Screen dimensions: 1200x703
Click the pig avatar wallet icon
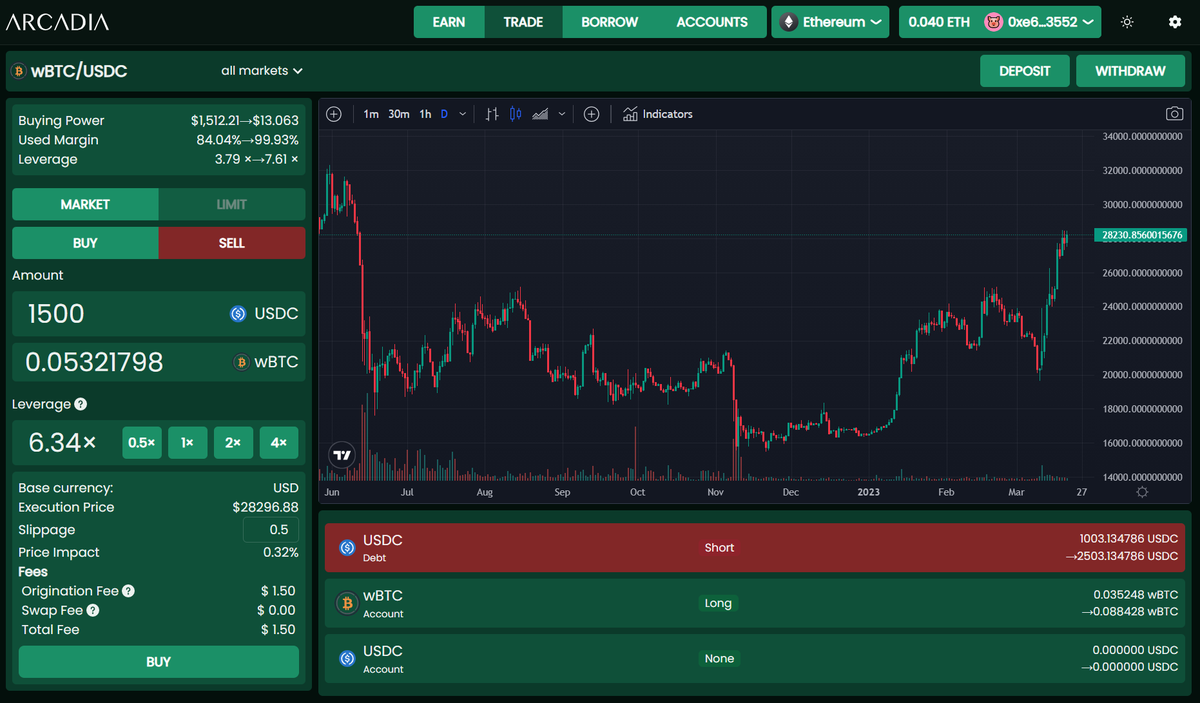[x=993, y=22]
